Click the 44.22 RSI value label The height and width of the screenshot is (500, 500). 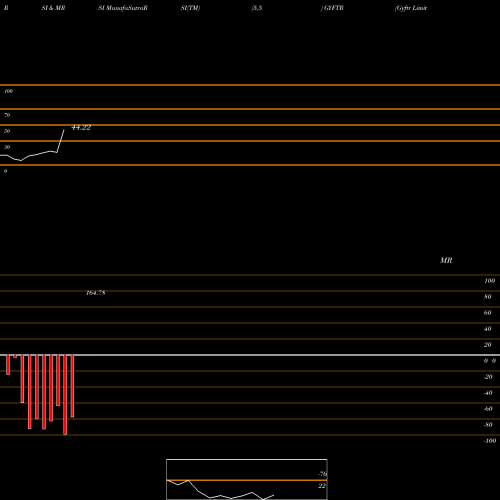(x=81, y=127)
